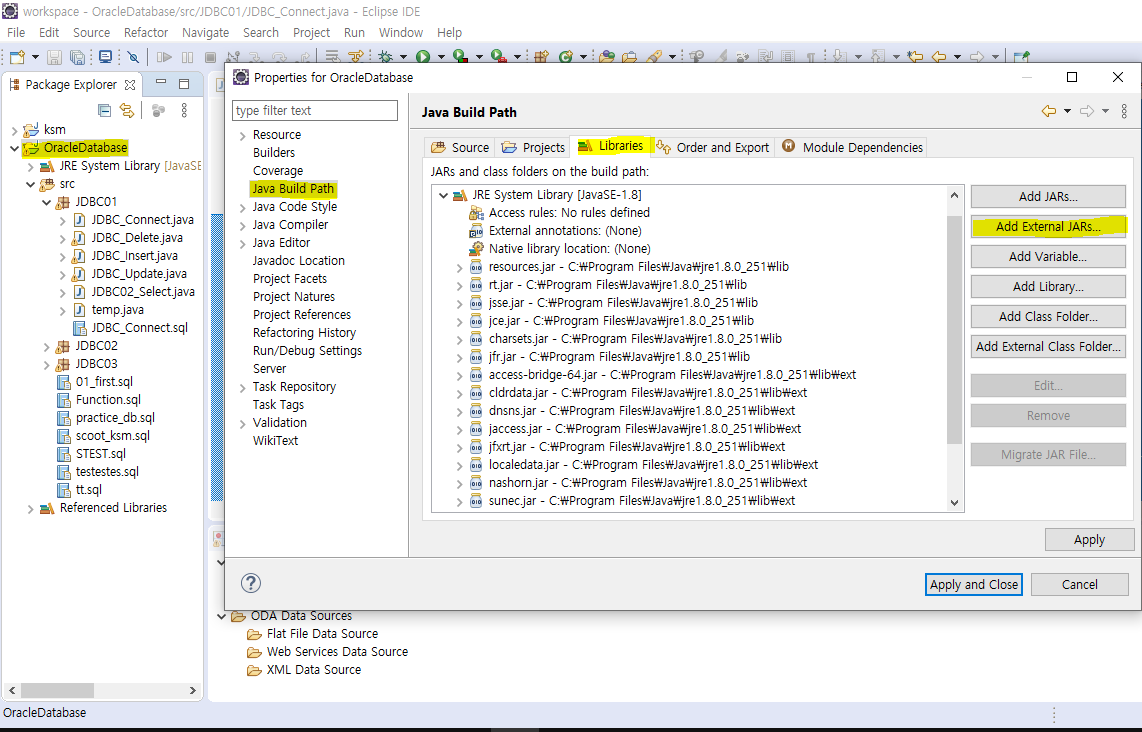Screen dimensions: 1142x732
Task: Click Collapse All in Package Explorer
Action: (105, 110)
